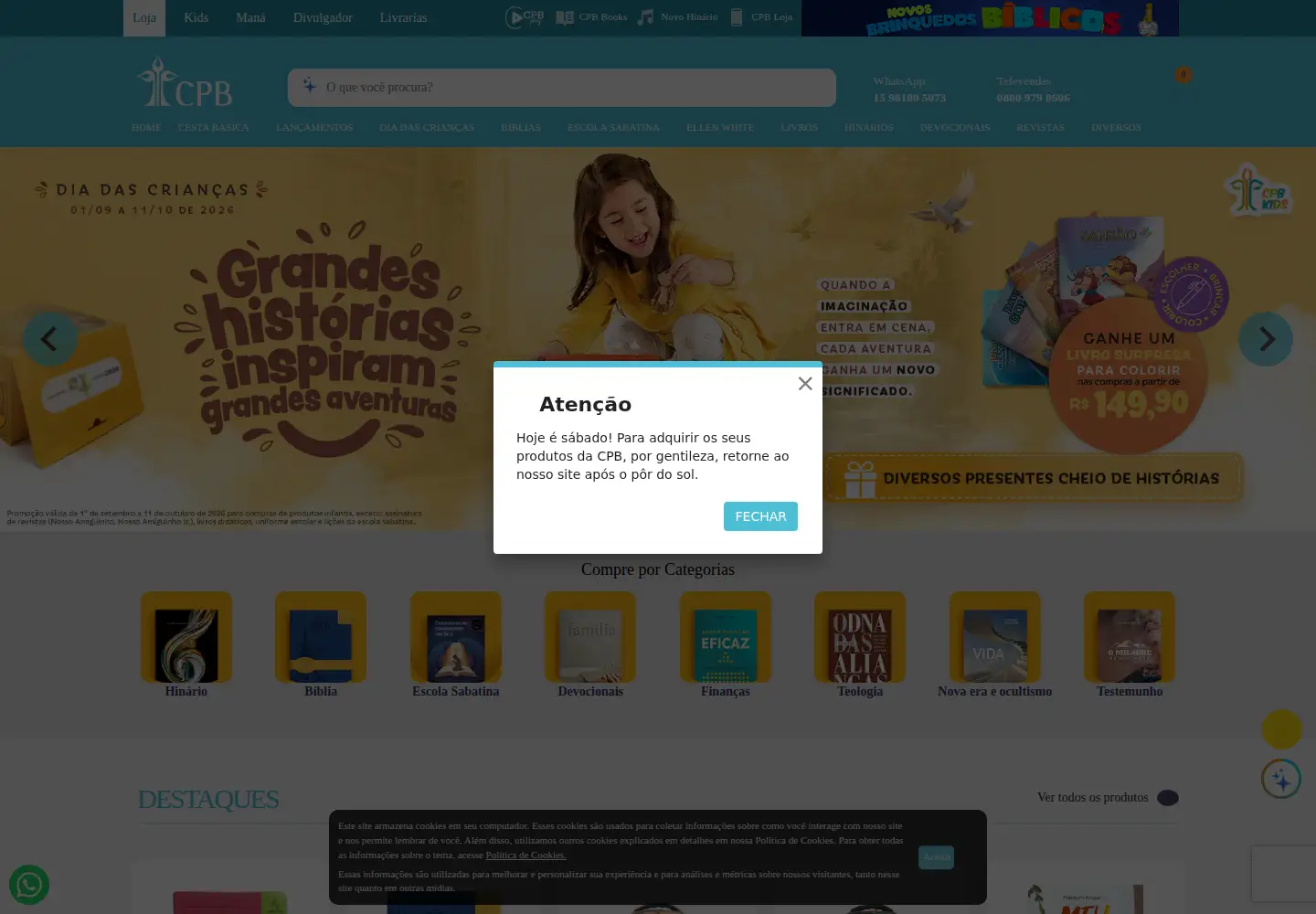1316x914 pixels.
Task: Open the Finanças category thumbnail
Action: tap(726, 637)
